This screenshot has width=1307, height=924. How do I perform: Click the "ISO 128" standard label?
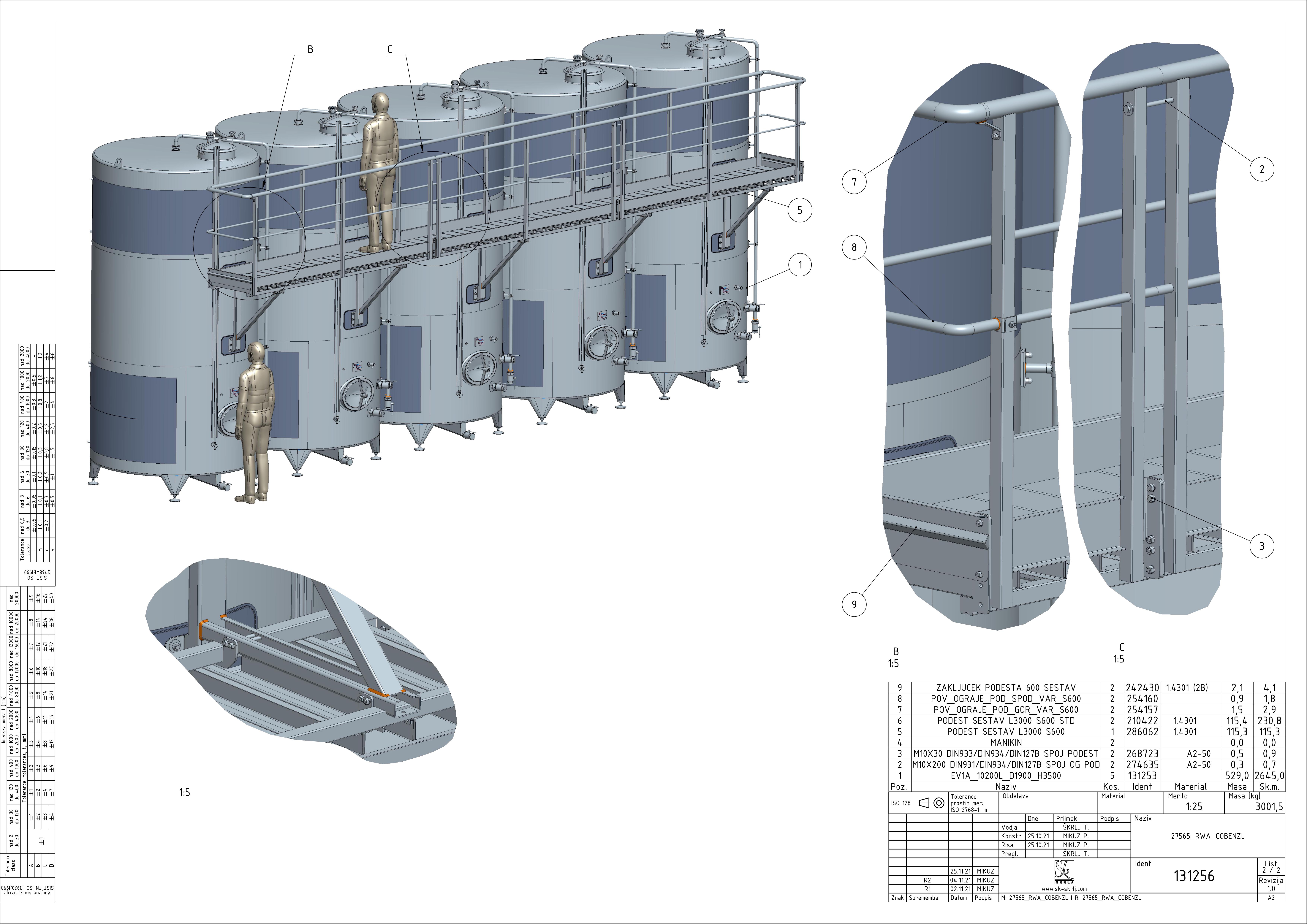tap(901, 803)
